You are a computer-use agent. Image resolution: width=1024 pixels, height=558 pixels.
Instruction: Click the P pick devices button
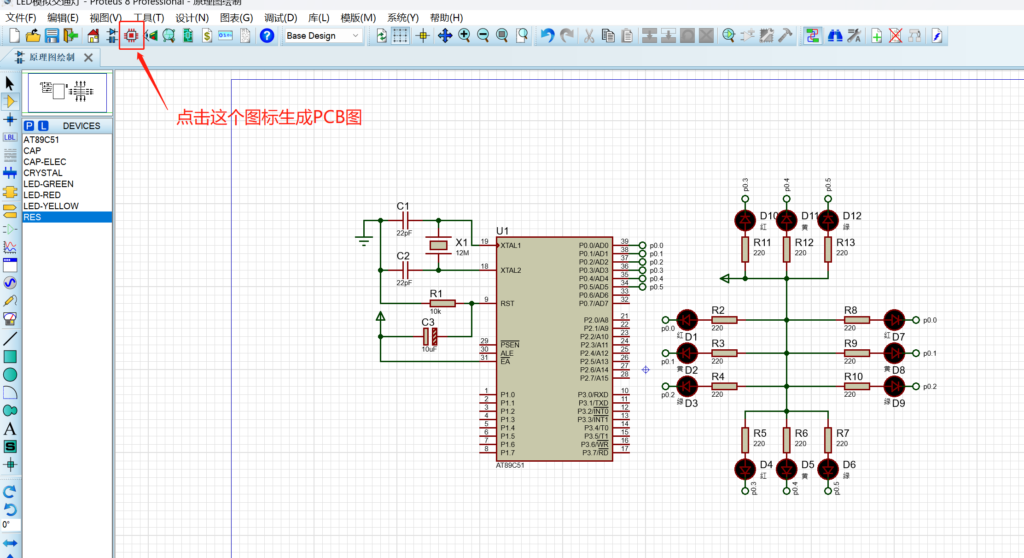tap(29, 126)
